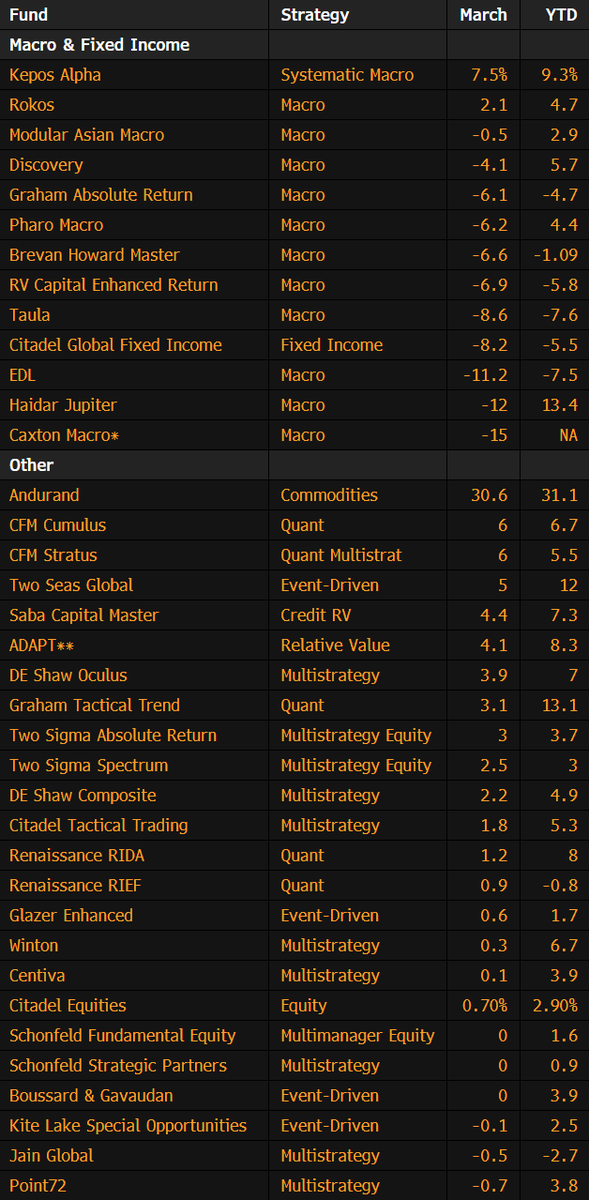The width and height of the screenshot is (589, 1200).
Task: Click DE Shaw Composite fund
Action: [x=83, y=795]
